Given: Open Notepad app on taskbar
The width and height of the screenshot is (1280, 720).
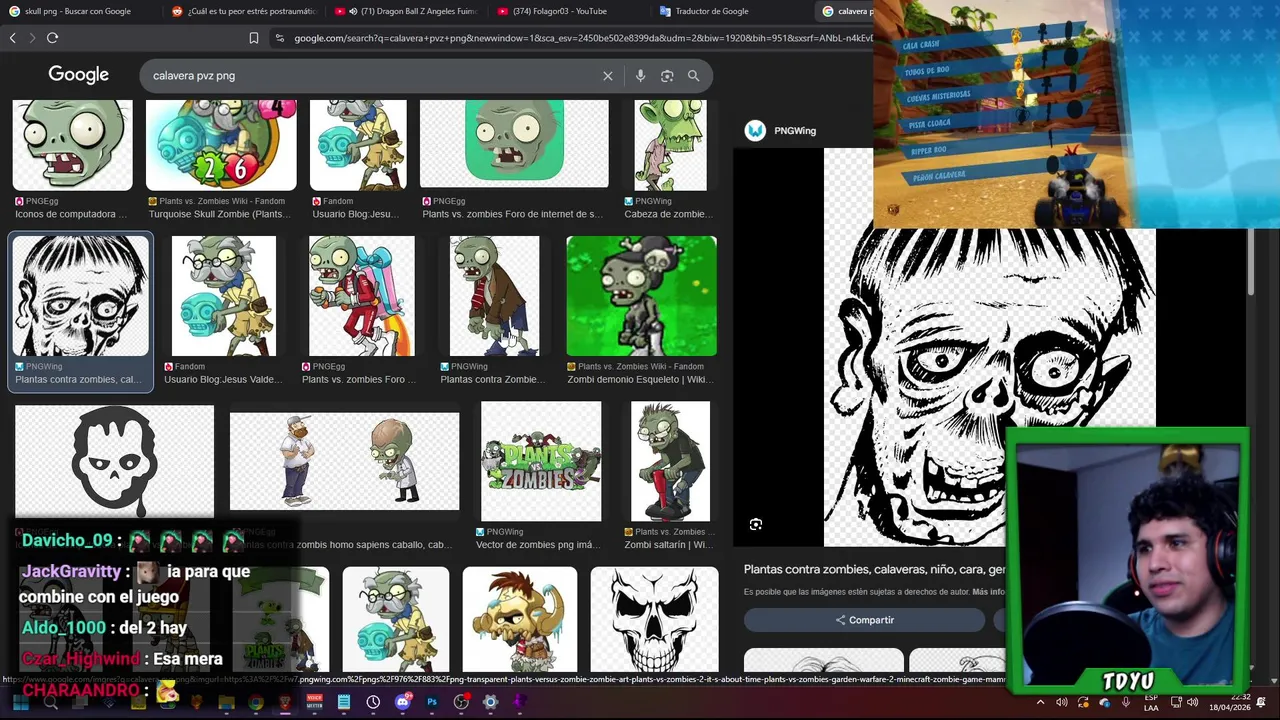Looking at the screenshot, I should click(x=343, y=702).
